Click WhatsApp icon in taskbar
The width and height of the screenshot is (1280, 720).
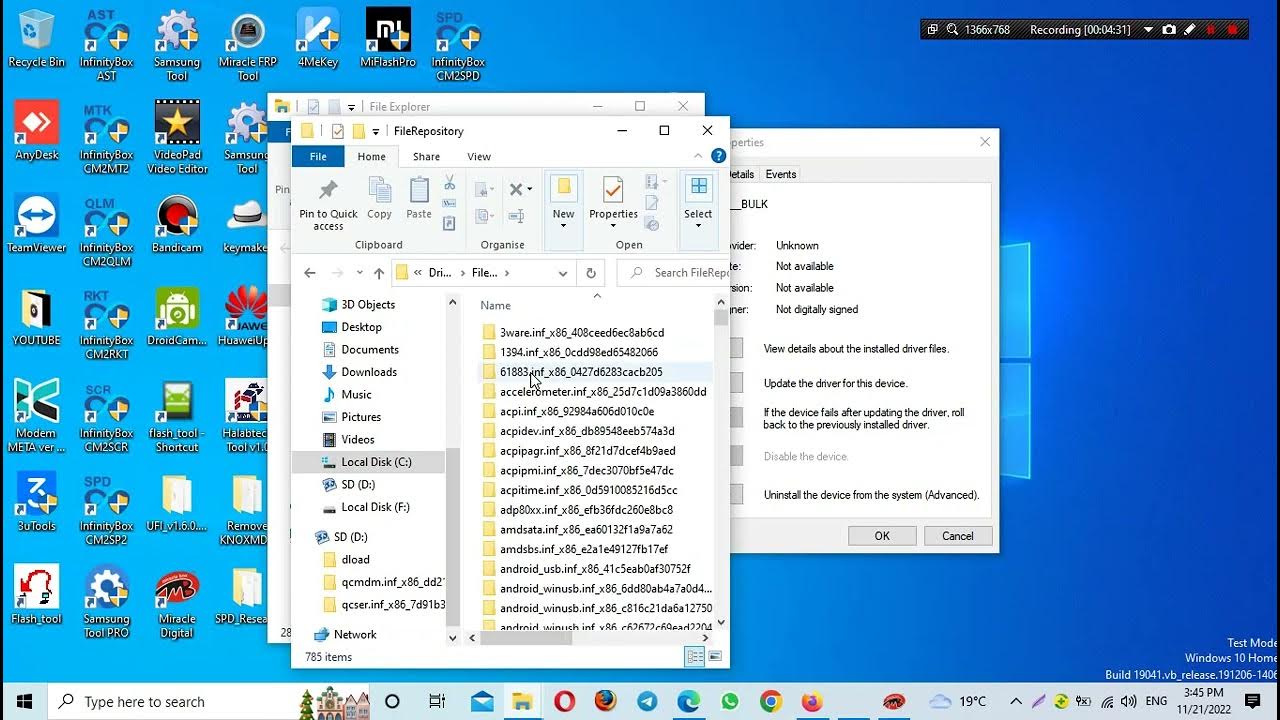(729, 701)
